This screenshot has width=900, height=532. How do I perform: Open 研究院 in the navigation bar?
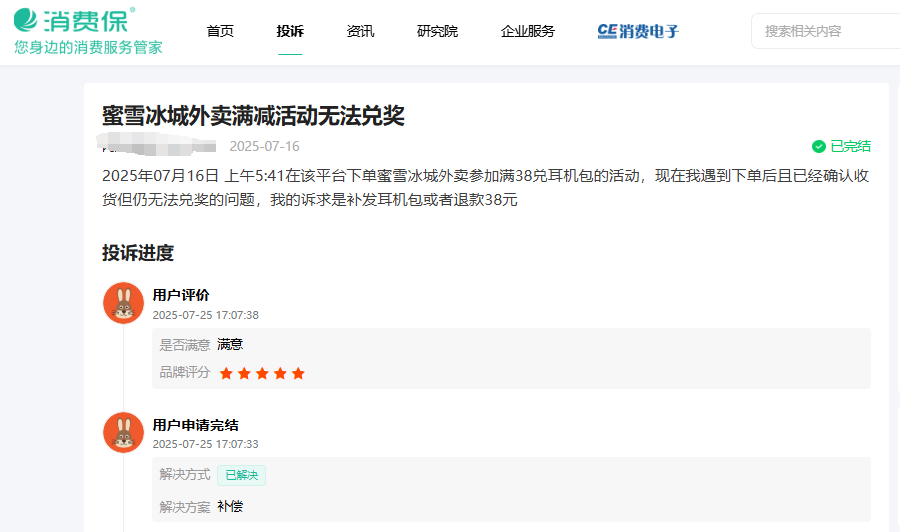[x=437, y=31]
